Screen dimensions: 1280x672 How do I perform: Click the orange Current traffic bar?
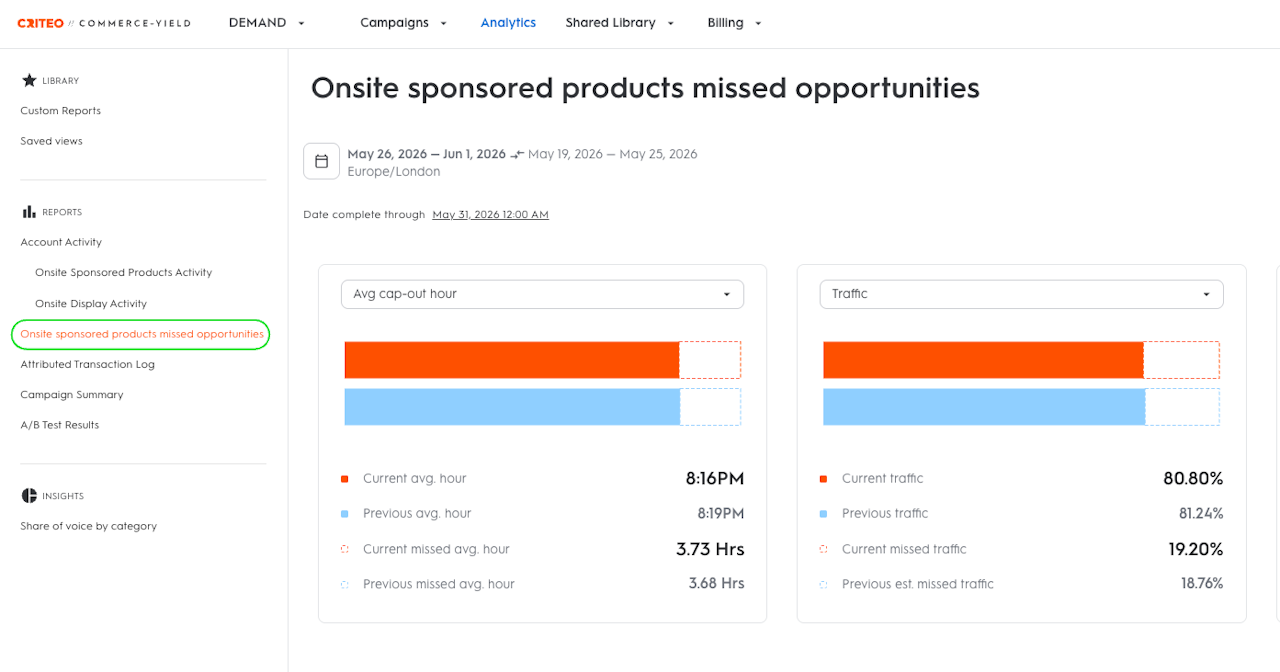pyautogui.click(x=983, y=360)
